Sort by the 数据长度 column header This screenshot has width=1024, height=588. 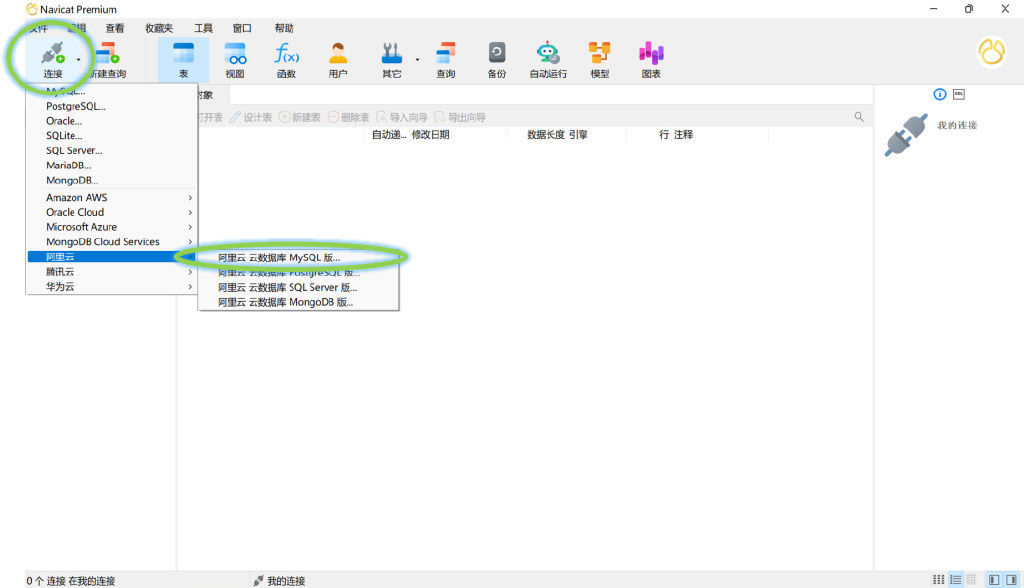coord(546,135)
